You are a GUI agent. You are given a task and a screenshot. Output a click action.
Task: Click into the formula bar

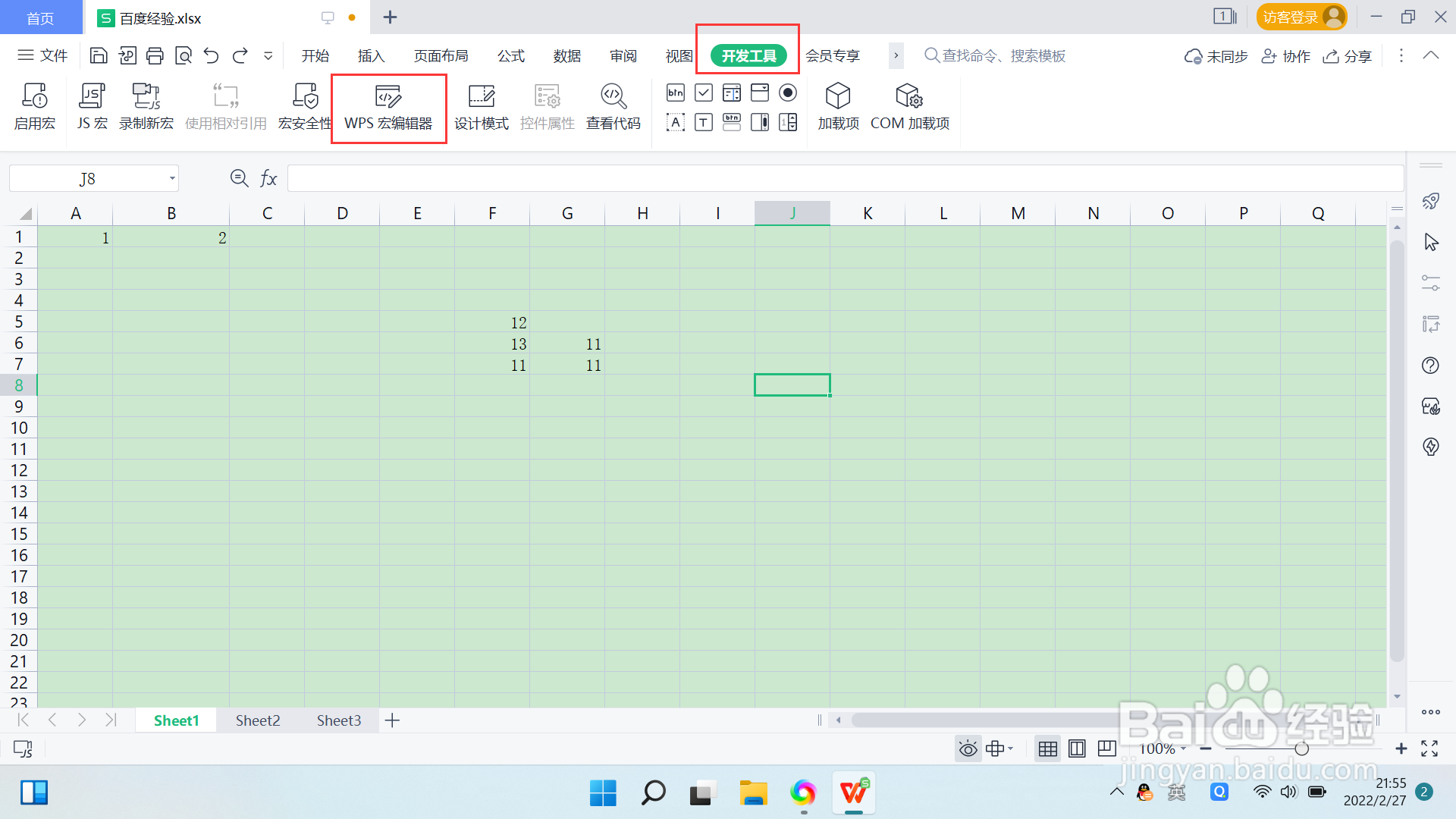pyautogui.click(x=846, y=178)
